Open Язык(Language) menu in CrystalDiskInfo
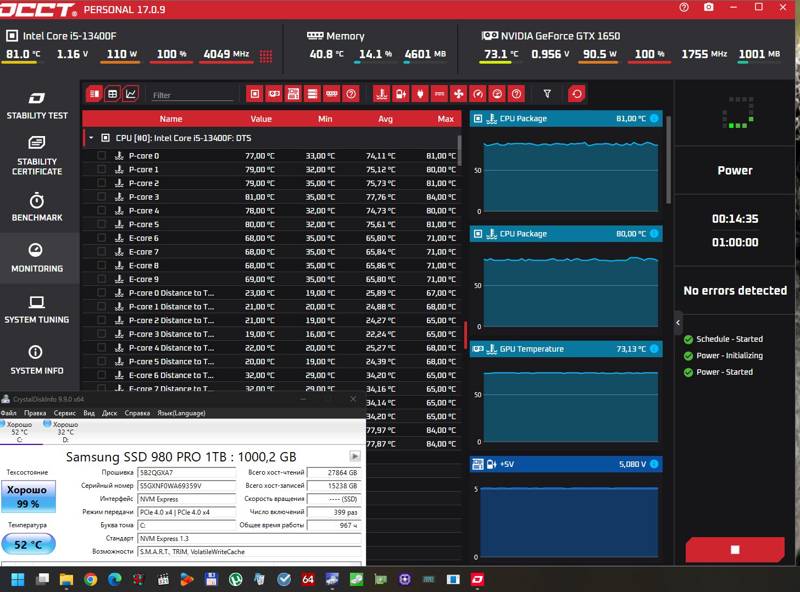Viewport: 800px width, 592px height. pos(181,413)
